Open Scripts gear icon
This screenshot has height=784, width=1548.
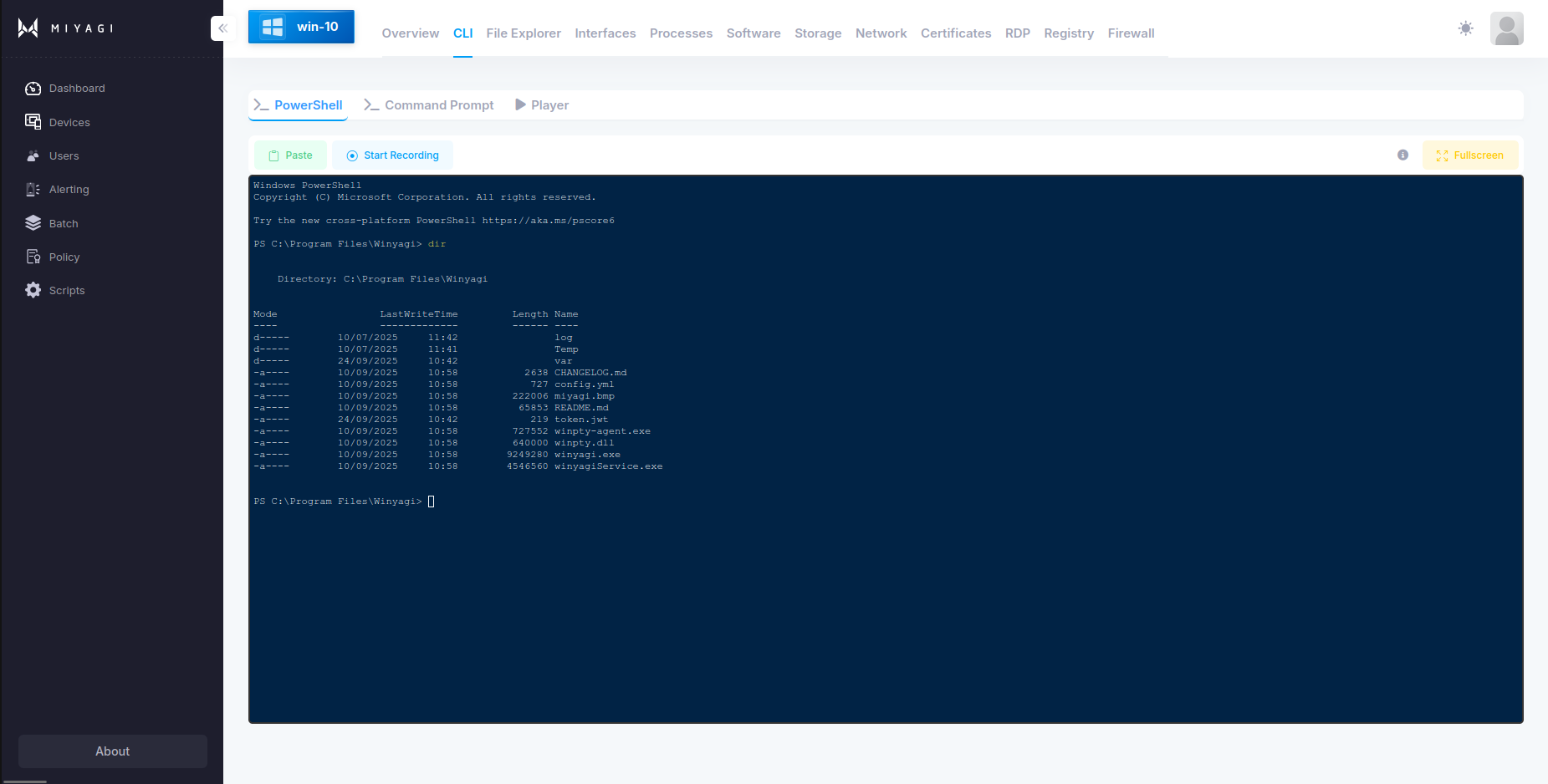tap(33, 290)
